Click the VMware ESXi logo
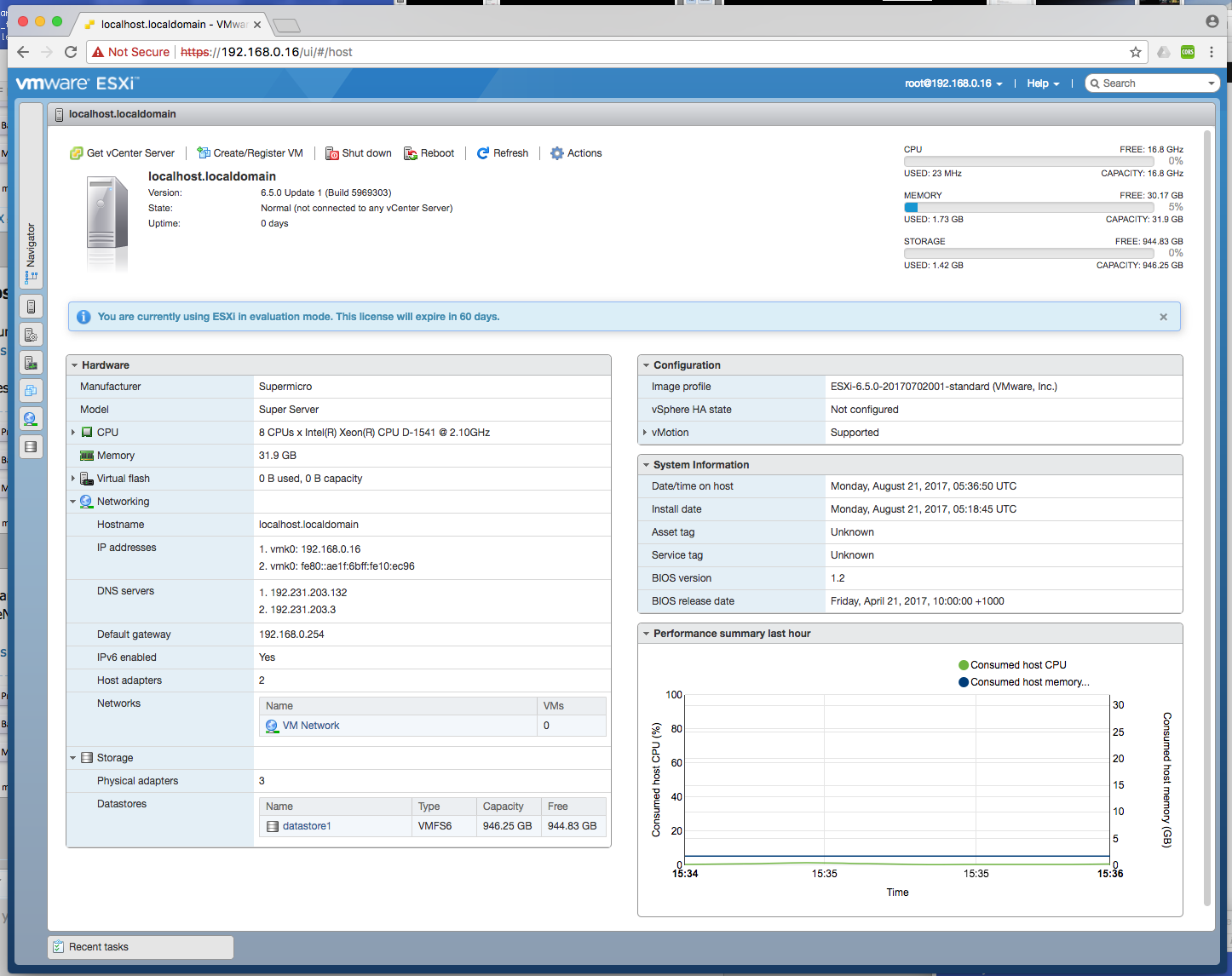 pyautogui.click(x=78, y=83)
